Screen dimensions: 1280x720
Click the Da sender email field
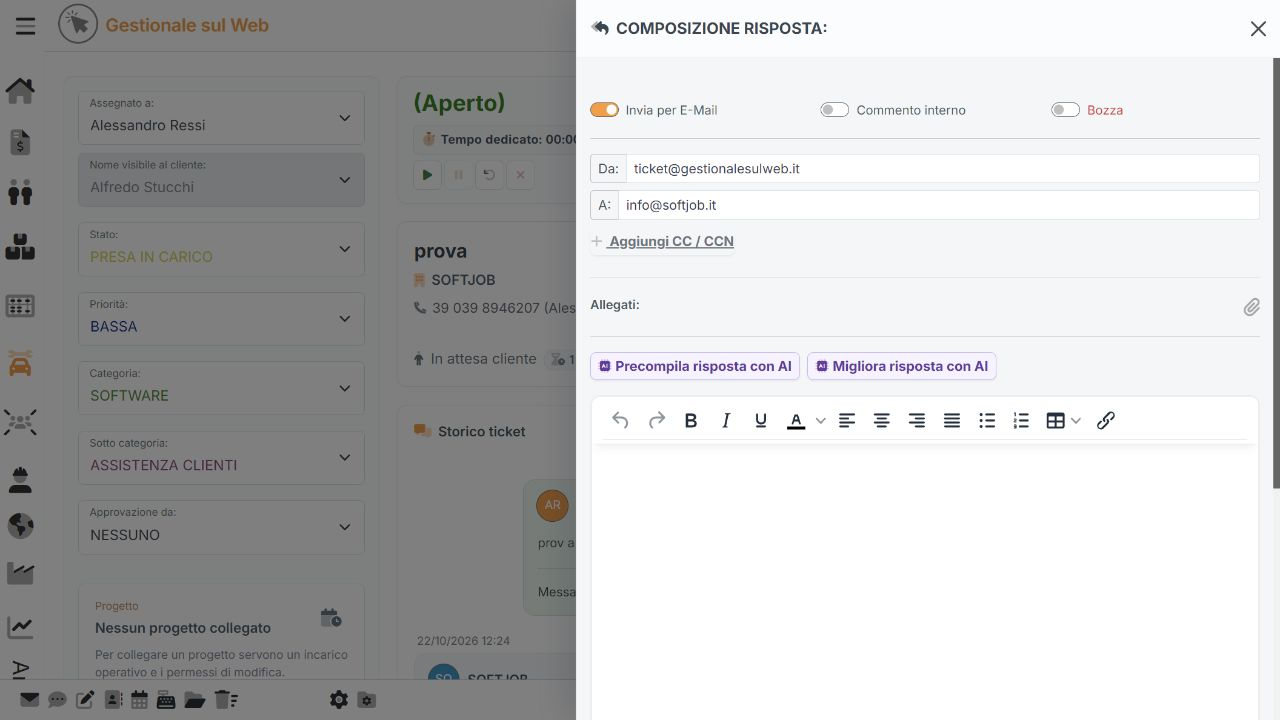[942, 169]
